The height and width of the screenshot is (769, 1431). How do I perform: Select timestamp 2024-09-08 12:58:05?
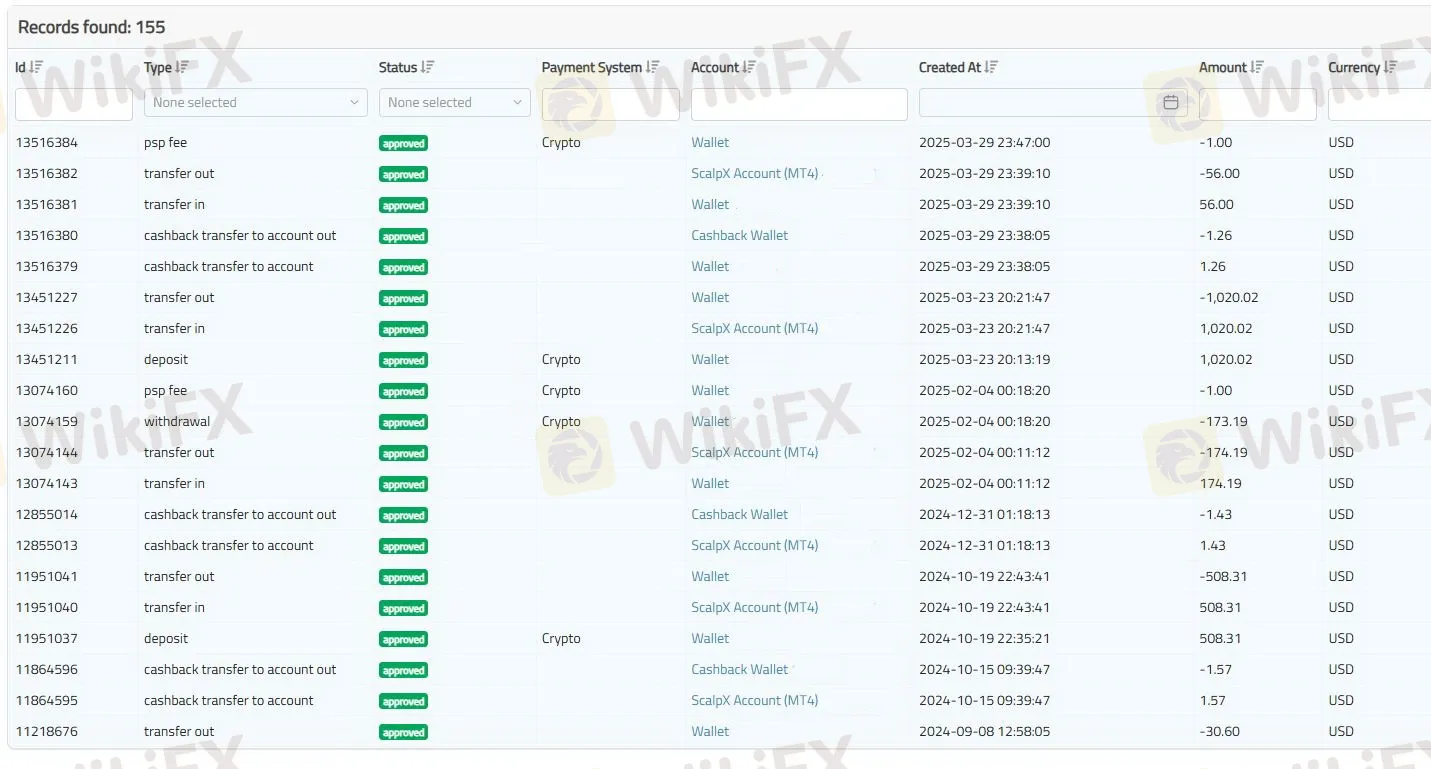point(984,731)
